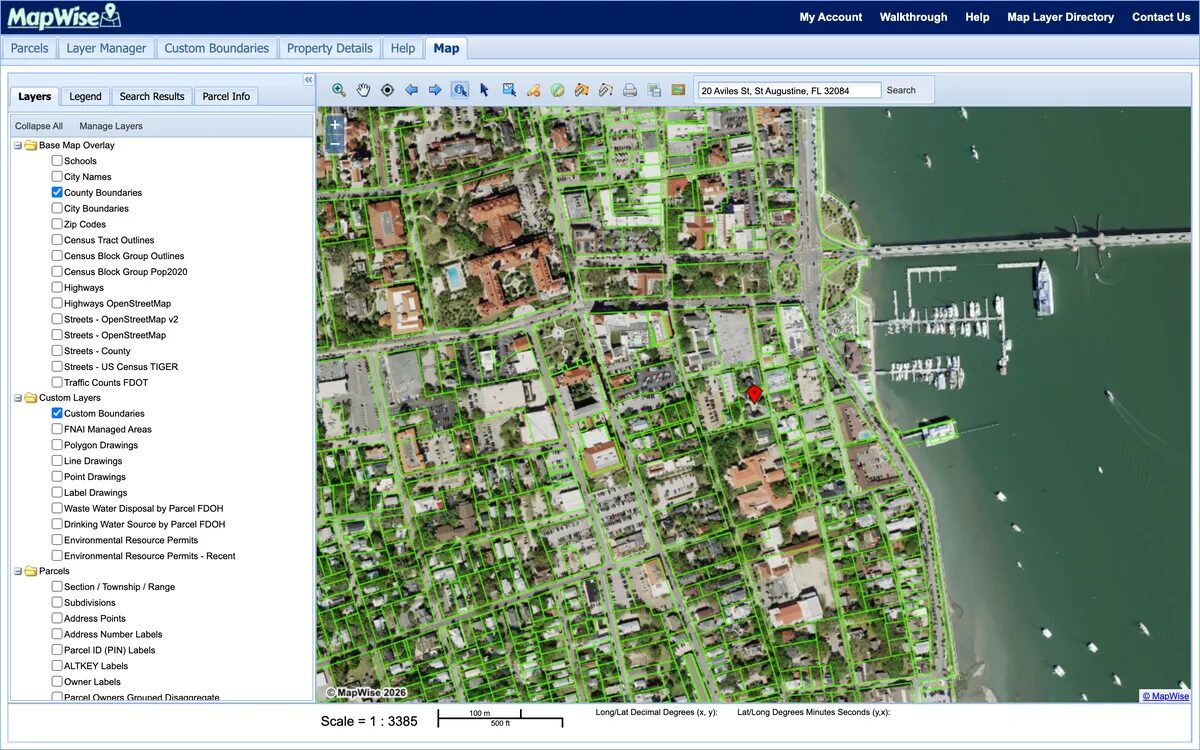Select the Identify info tool
The width and height of the screenshot is (1200, 750).
459,90
